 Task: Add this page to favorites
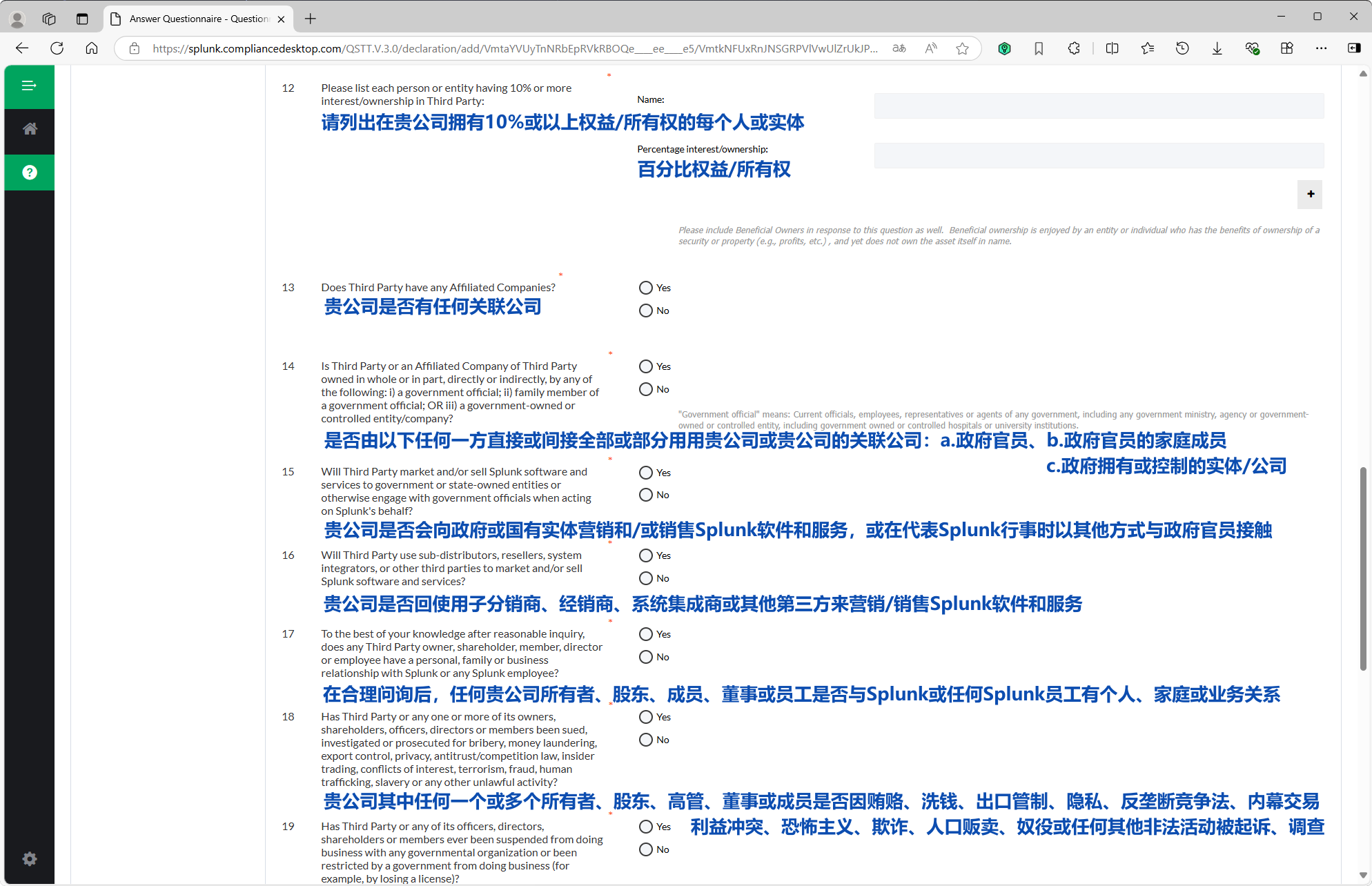(962, 48)
